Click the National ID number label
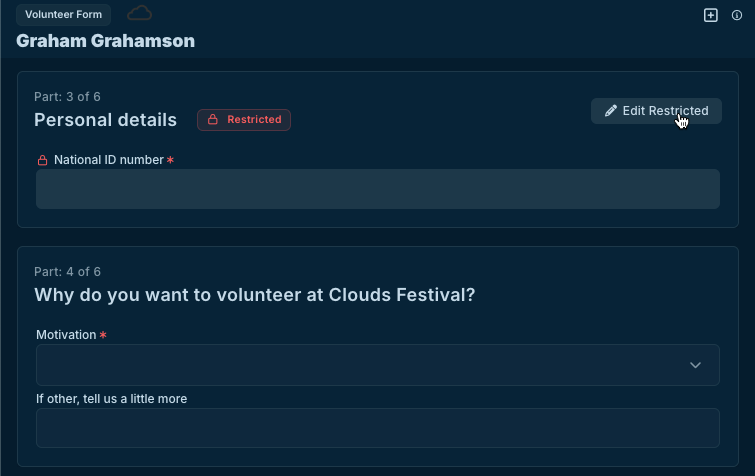 109,160
